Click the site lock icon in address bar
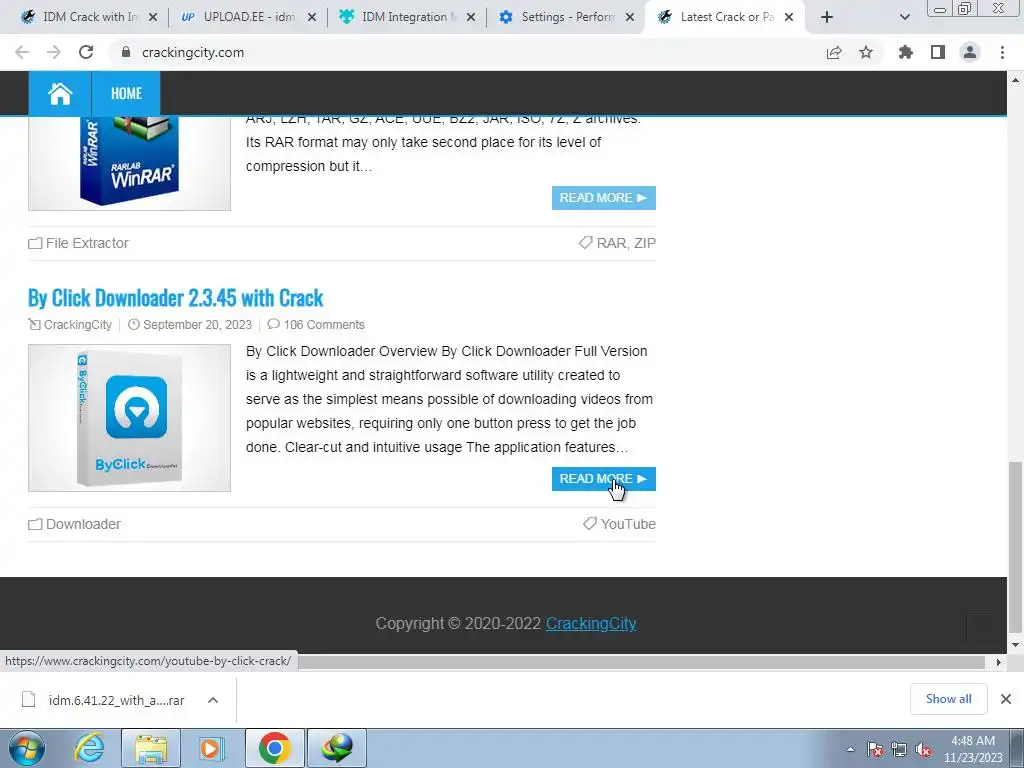 click(x=125, y=52)
